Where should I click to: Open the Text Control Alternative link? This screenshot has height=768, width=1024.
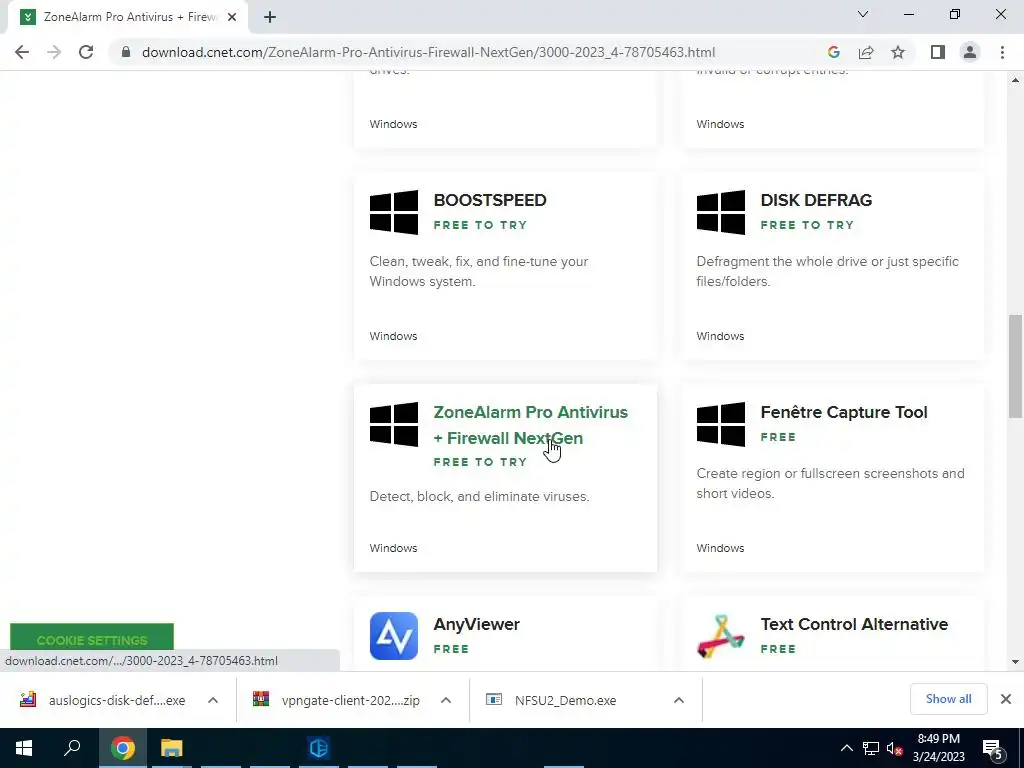(854, 624)
